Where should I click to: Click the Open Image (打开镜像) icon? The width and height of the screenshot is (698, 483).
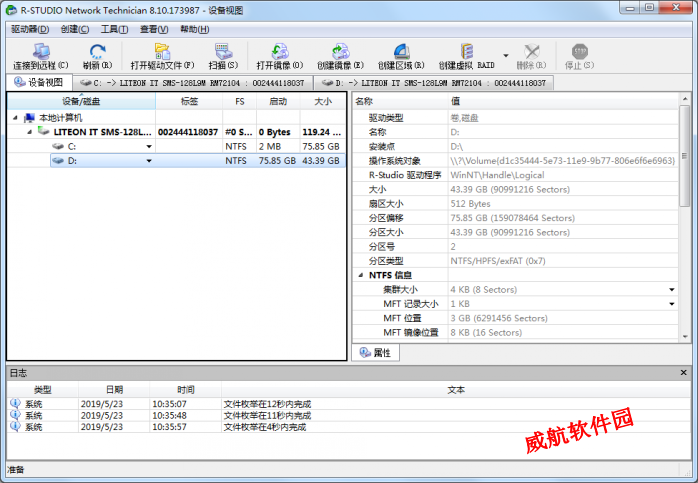click(x=280, y=52)
